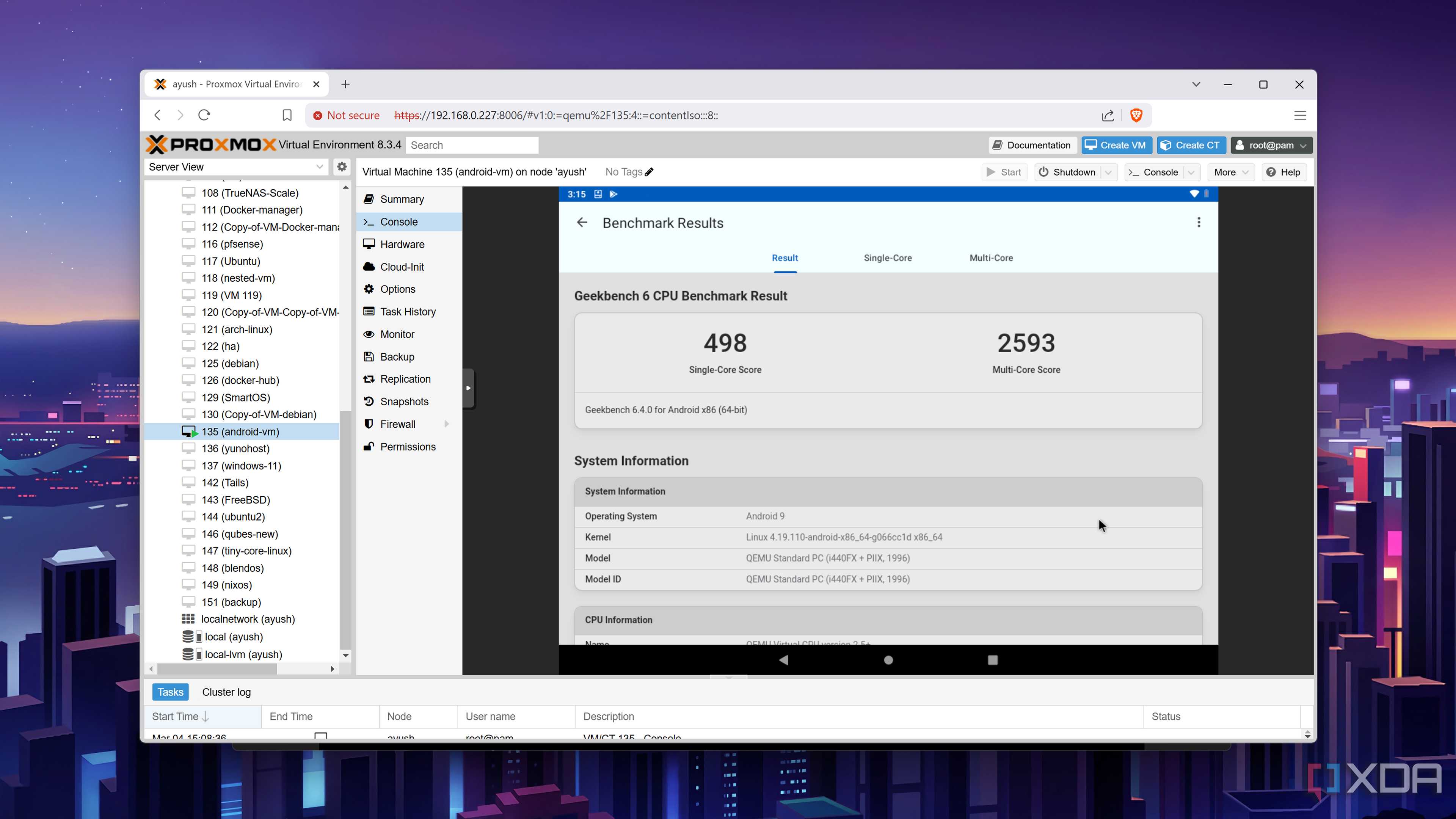Tap the Android back navigation triangle
Viewport: 1456px width, 819px height.
click(783, 660)
